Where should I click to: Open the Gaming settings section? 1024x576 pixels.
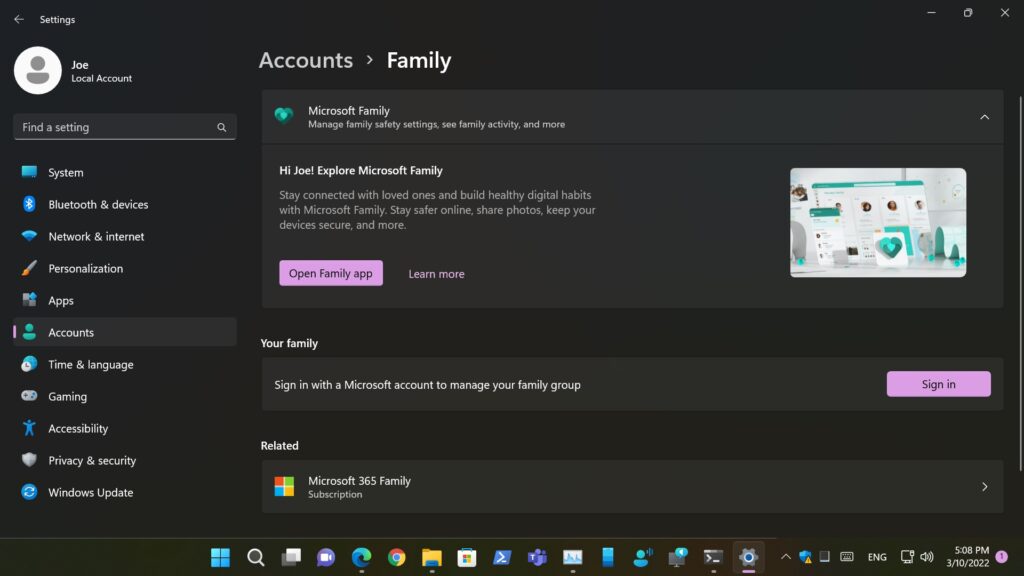(x=67, y=396)
